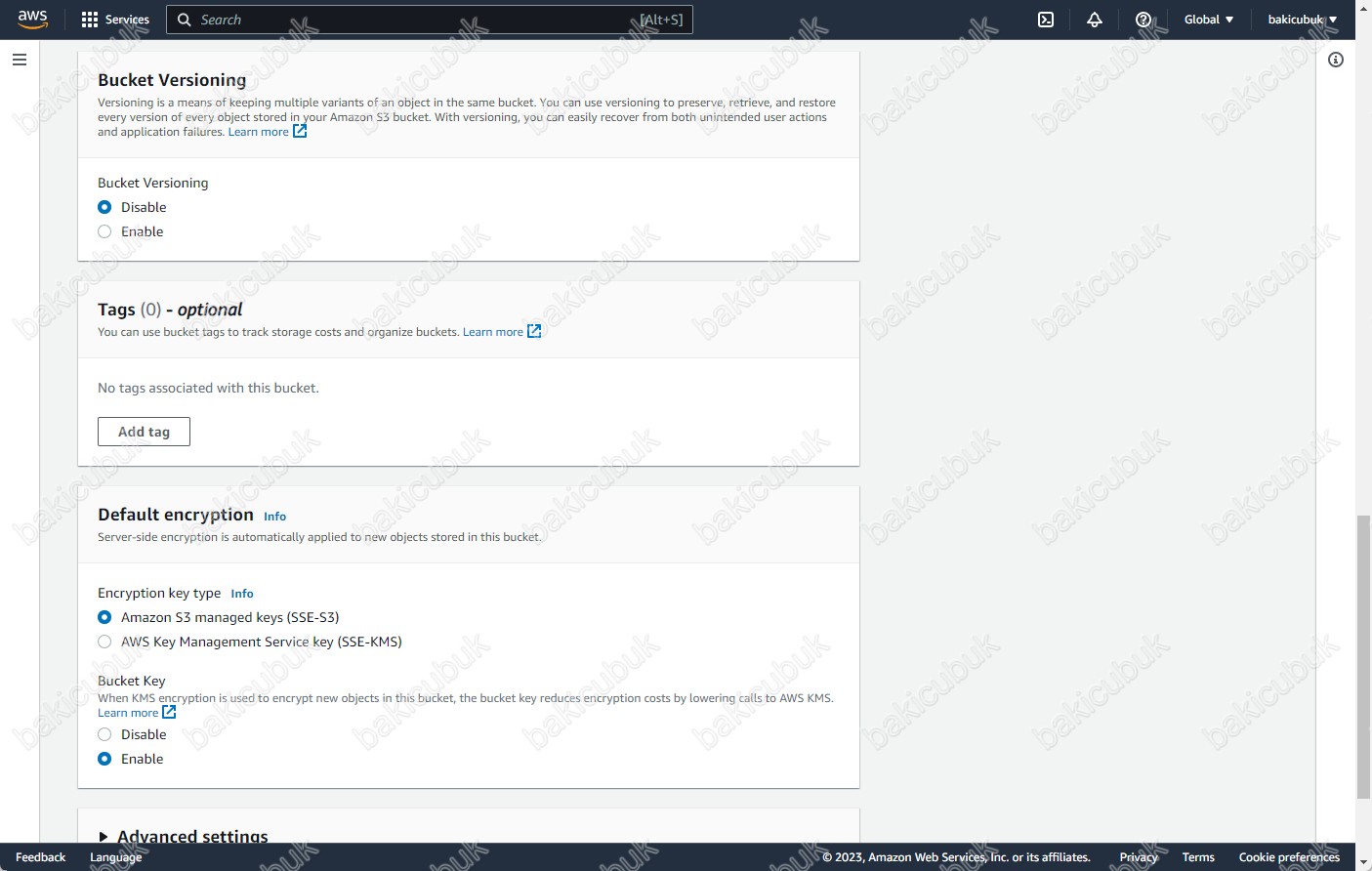Open the Privacy link in footer

click(1139, 857)
